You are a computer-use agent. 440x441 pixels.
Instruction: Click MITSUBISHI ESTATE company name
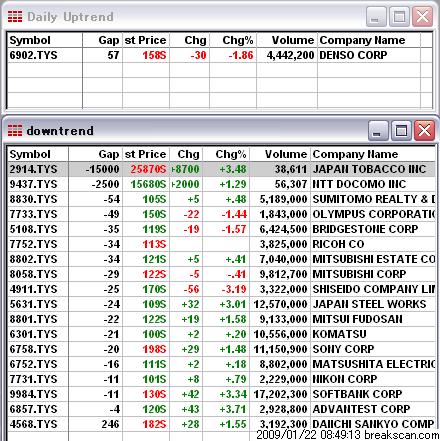tap(373, 259)
